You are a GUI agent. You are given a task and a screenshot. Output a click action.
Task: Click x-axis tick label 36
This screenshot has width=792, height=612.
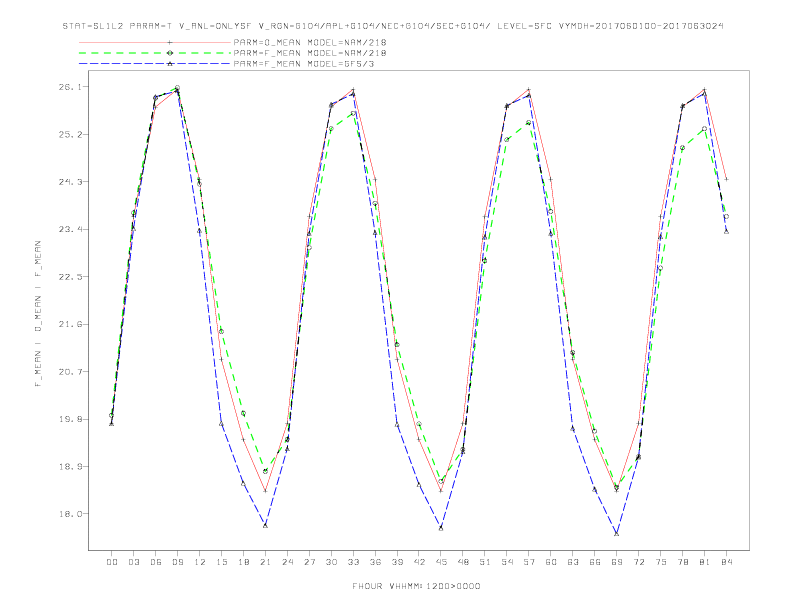tap(375, 562)
